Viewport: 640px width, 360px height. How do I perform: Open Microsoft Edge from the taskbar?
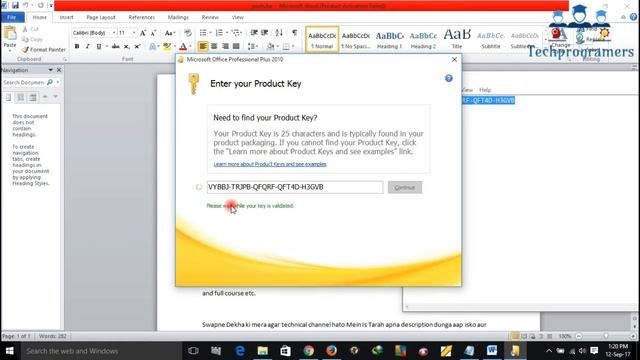coord(240,351)
